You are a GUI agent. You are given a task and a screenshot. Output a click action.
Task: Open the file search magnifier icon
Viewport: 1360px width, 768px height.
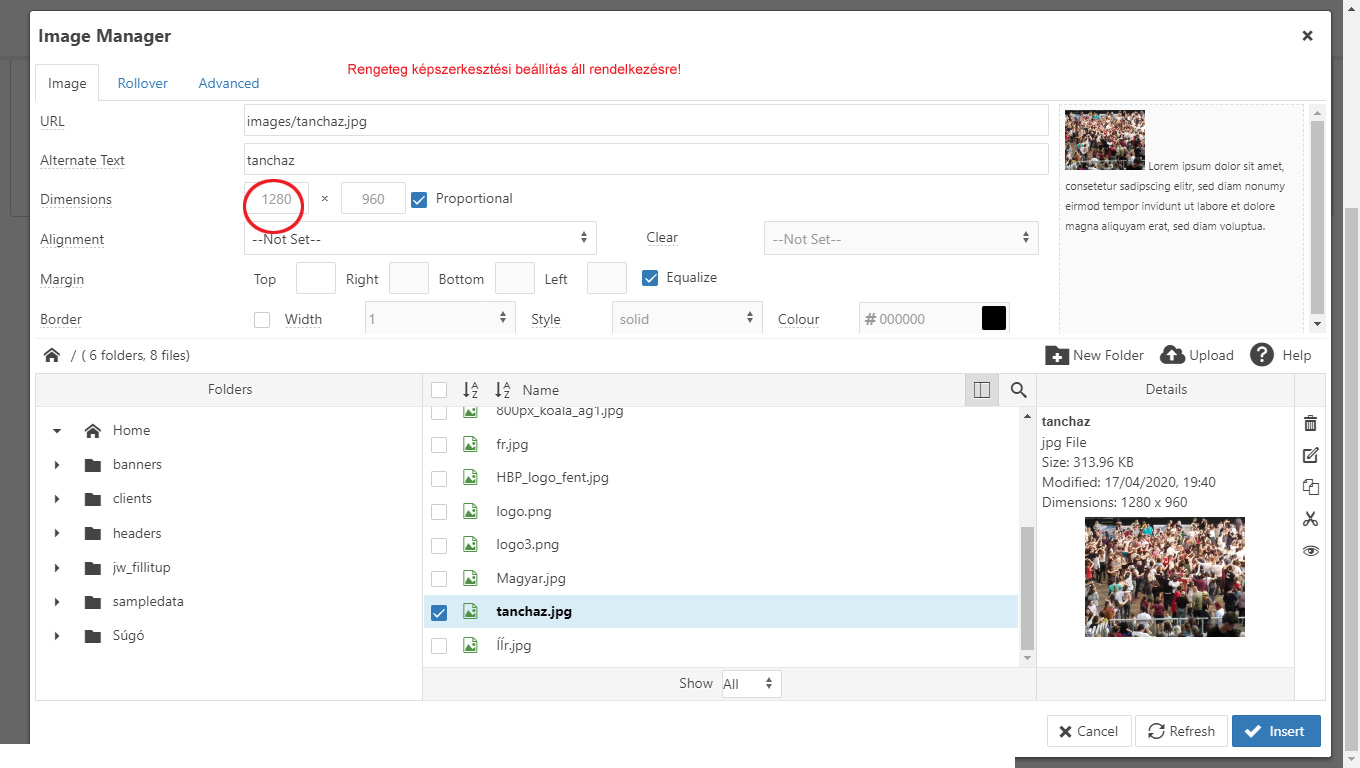click(x=1018, y=390)
